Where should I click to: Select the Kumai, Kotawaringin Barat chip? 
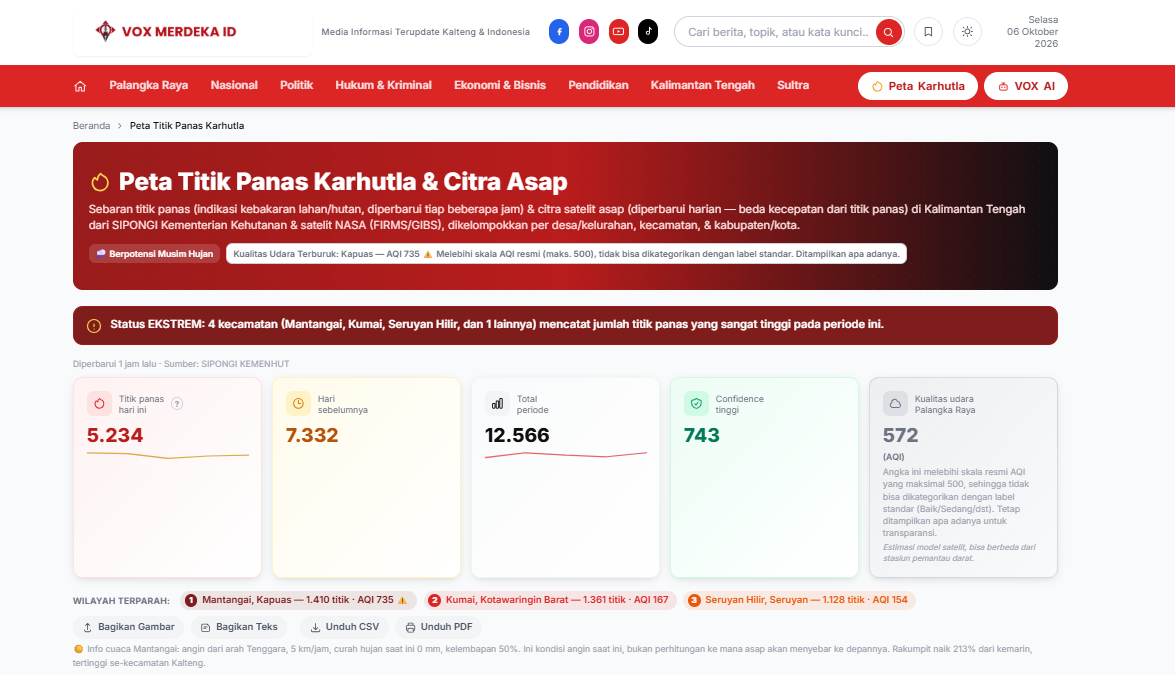tap(551, 600)
